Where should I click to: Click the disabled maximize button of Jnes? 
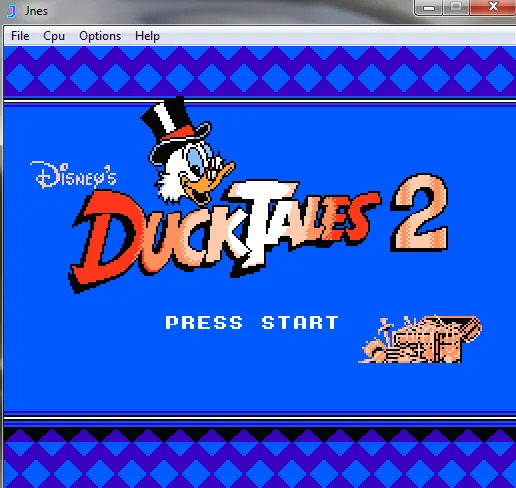(456, 7)
